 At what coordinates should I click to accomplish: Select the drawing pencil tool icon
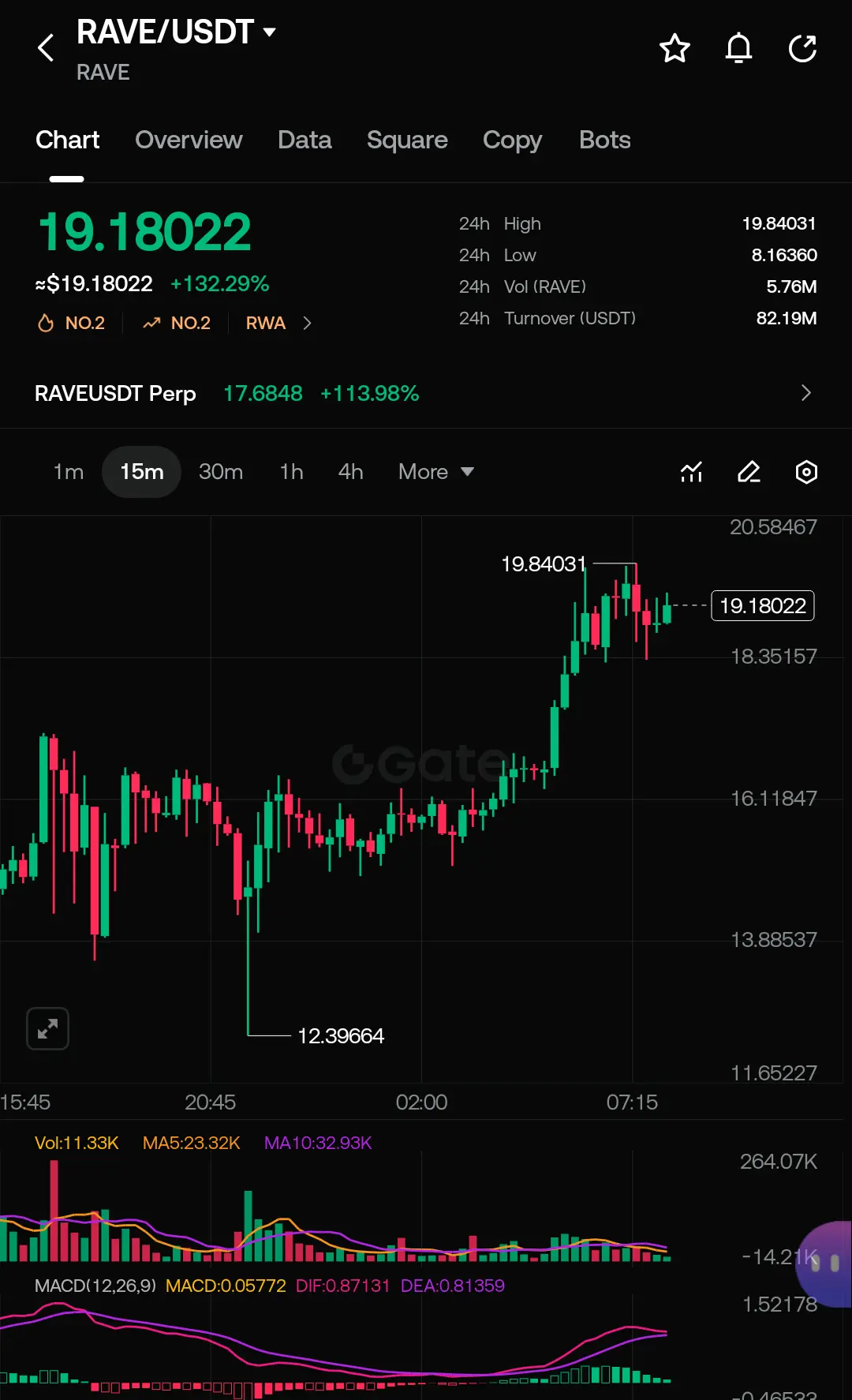[749, 472]
